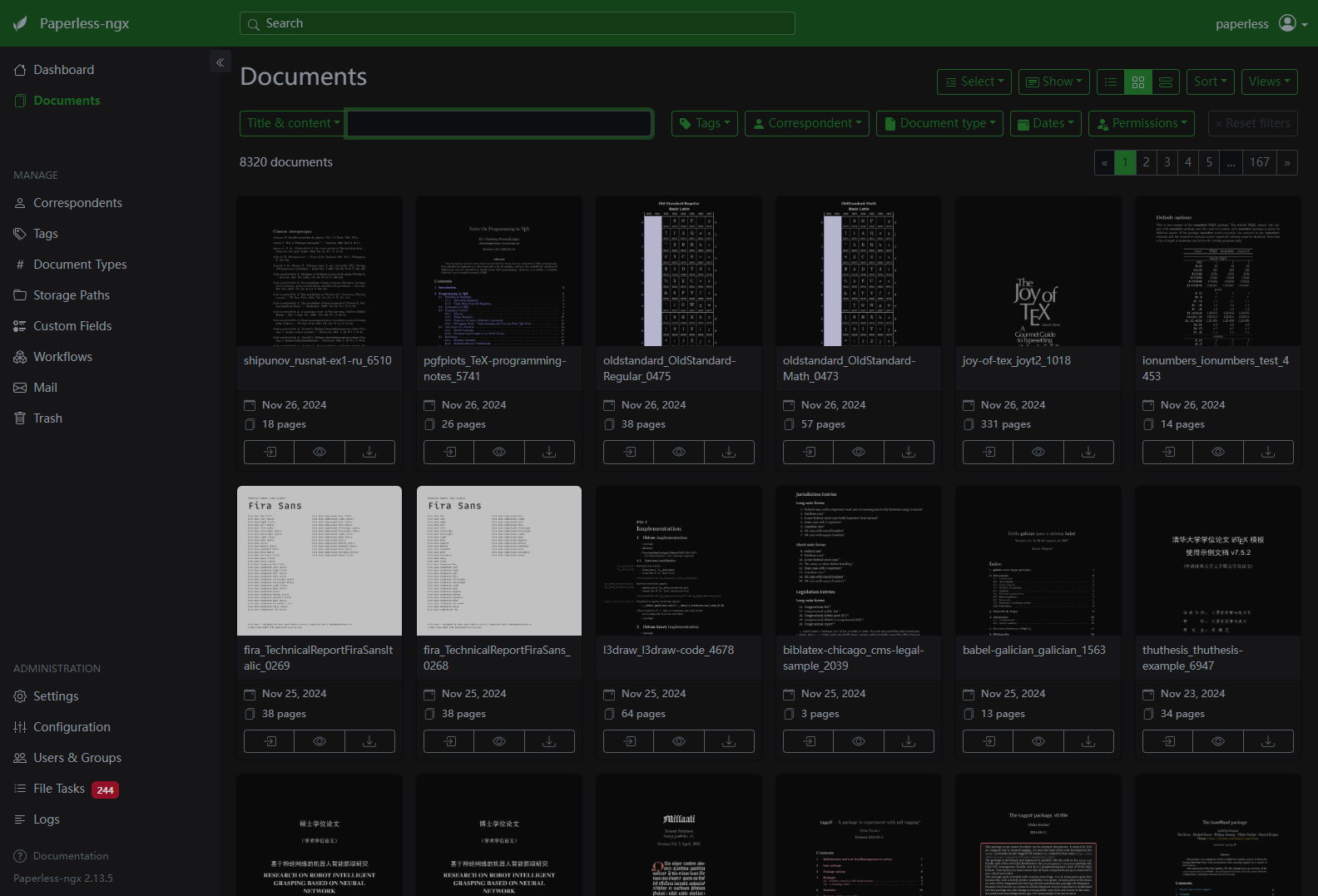1318x896 pixels.
Task: Open the Views dropdown
Action: click(1270, 82)
